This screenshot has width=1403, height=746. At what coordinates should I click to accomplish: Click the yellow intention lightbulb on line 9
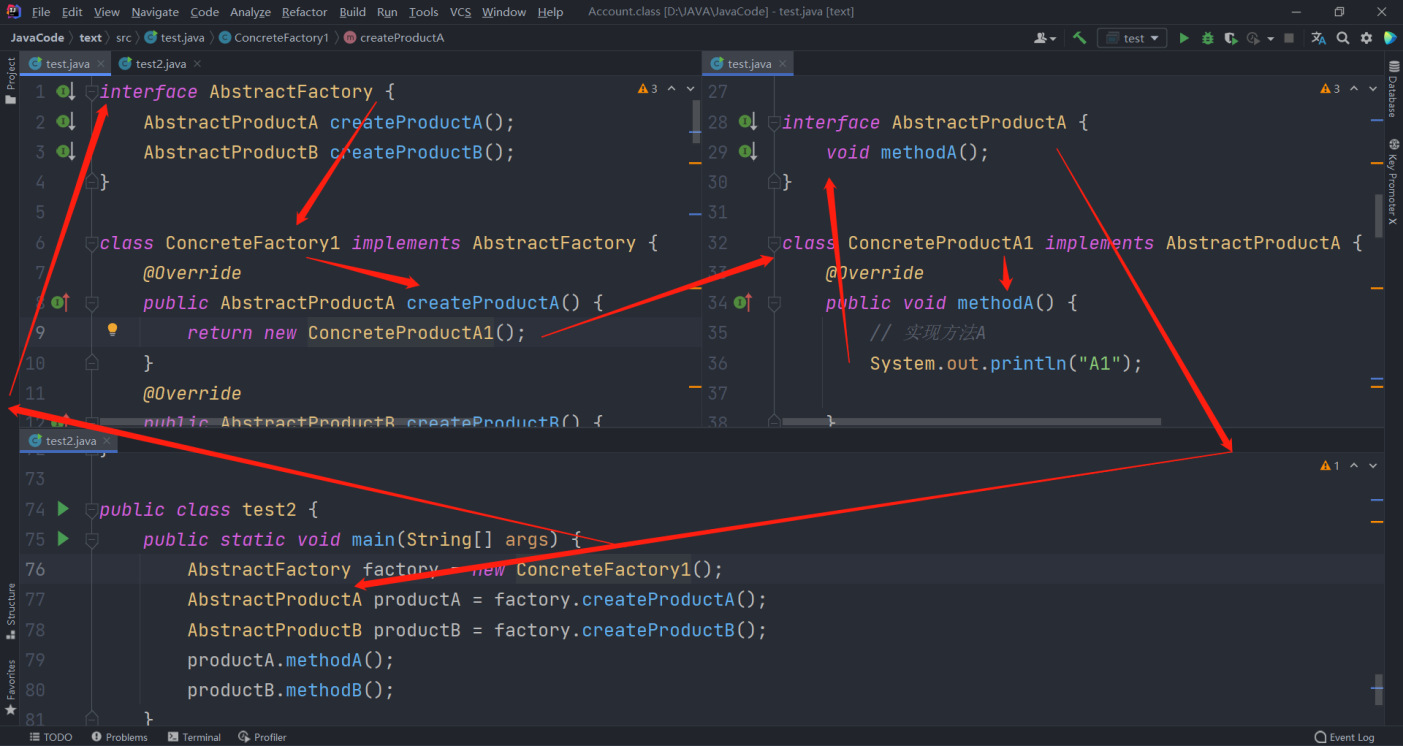(113, 330)
